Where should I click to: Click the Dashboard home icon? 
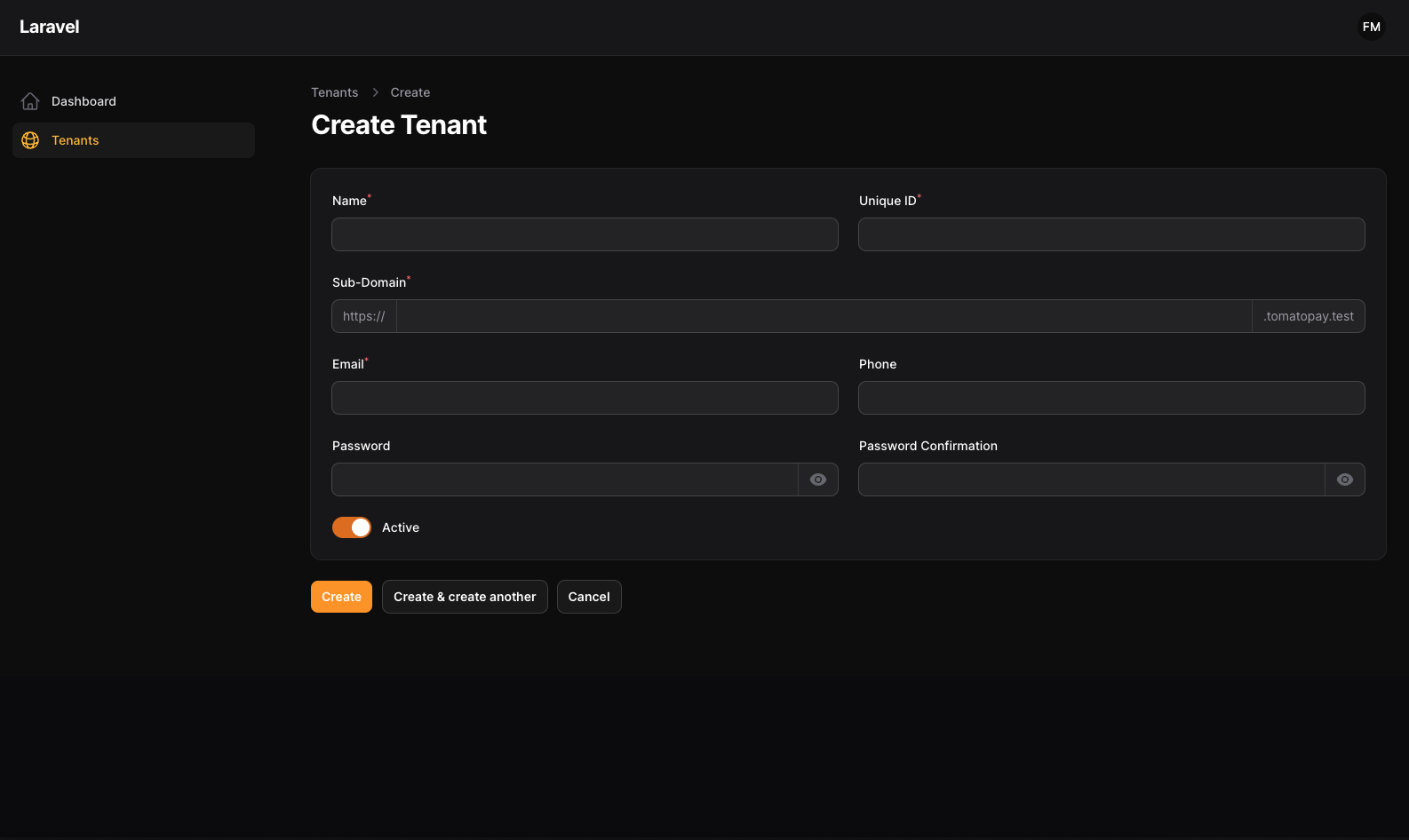[x=30, y=101]
